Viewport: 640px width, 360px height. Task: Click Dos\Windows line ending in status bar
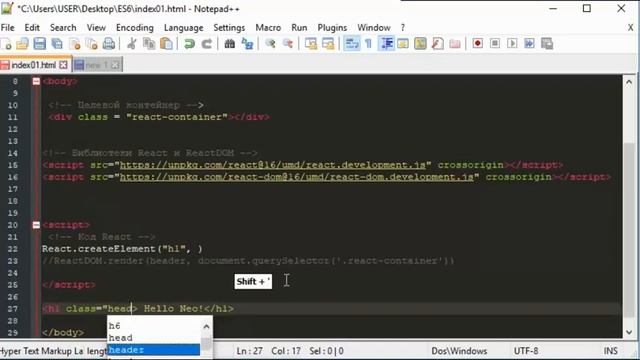pos(459,351)
